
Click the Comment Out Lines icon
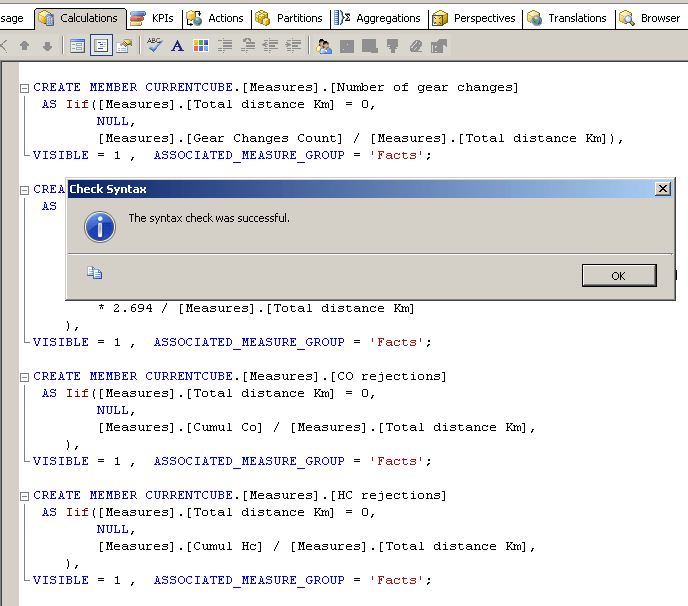click(x=225, y=46)
